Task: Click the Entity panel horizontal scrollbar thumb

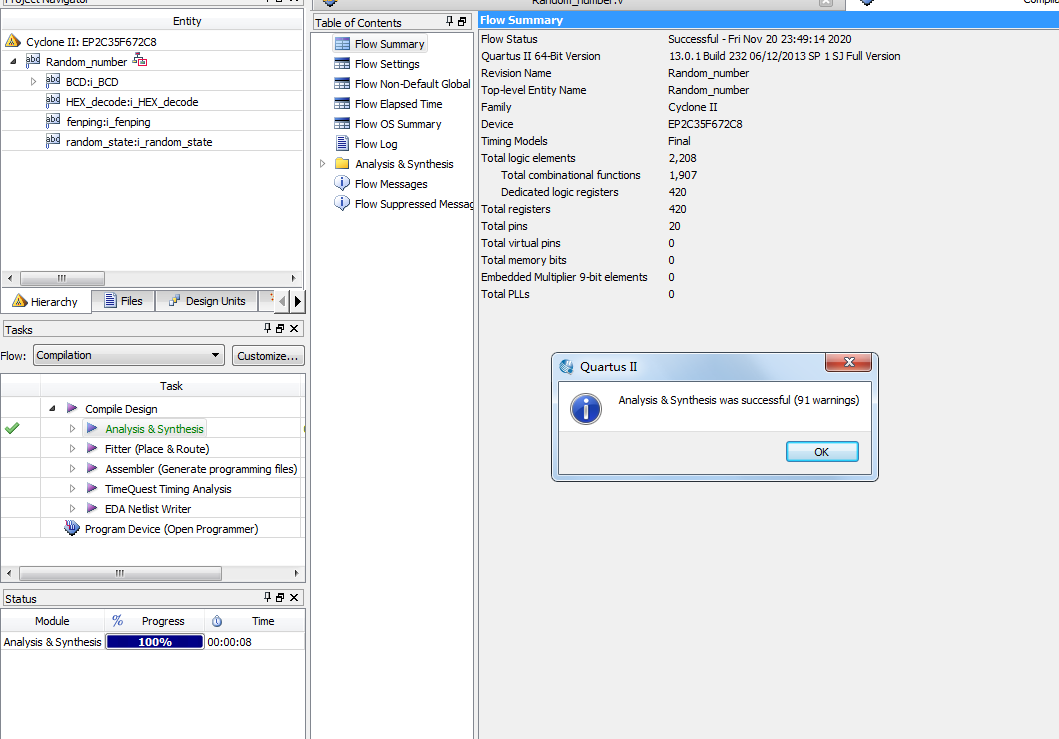Action: 62,278
